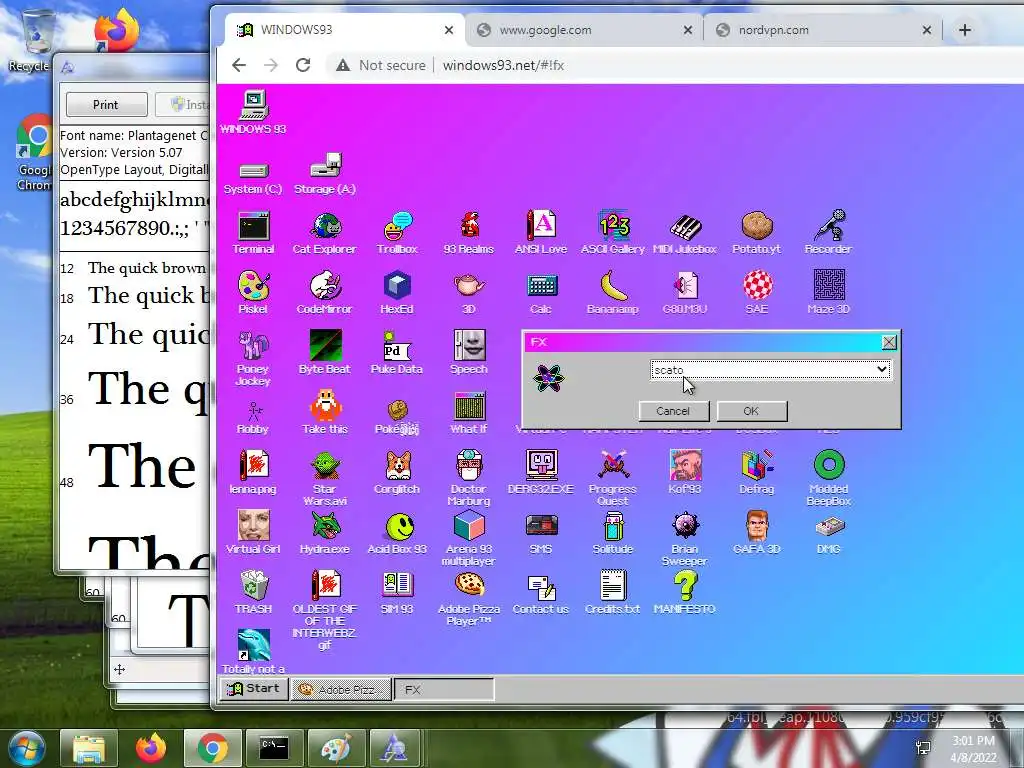Click the taskbar clock showing 3:01 PM

(973, 748)
